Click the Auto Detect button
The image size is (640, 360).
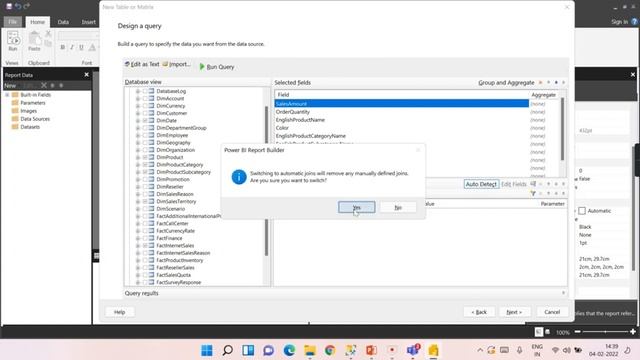coord(481,184)
